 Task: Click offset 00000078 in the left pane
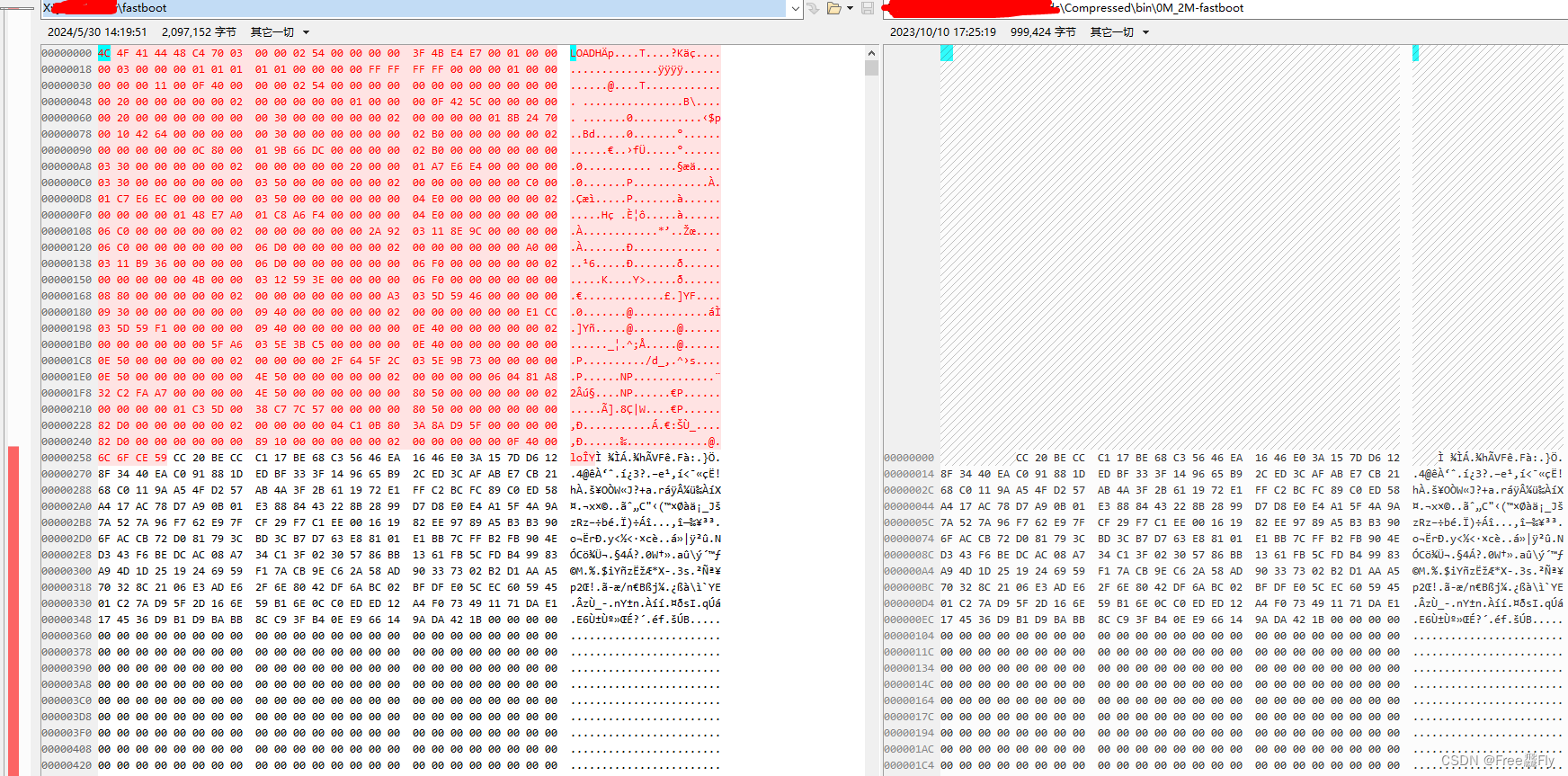click(67, 135)
